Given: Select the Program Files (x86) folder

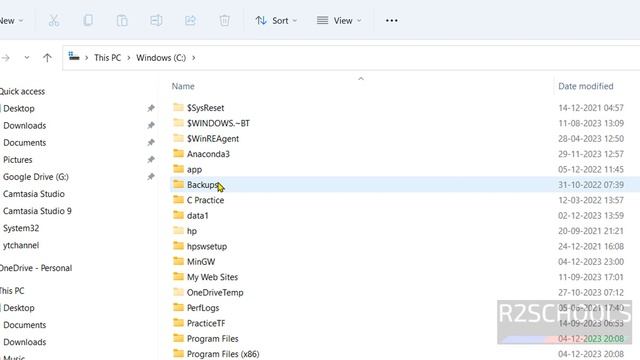Looking at the screenshot, I should 216,353.
